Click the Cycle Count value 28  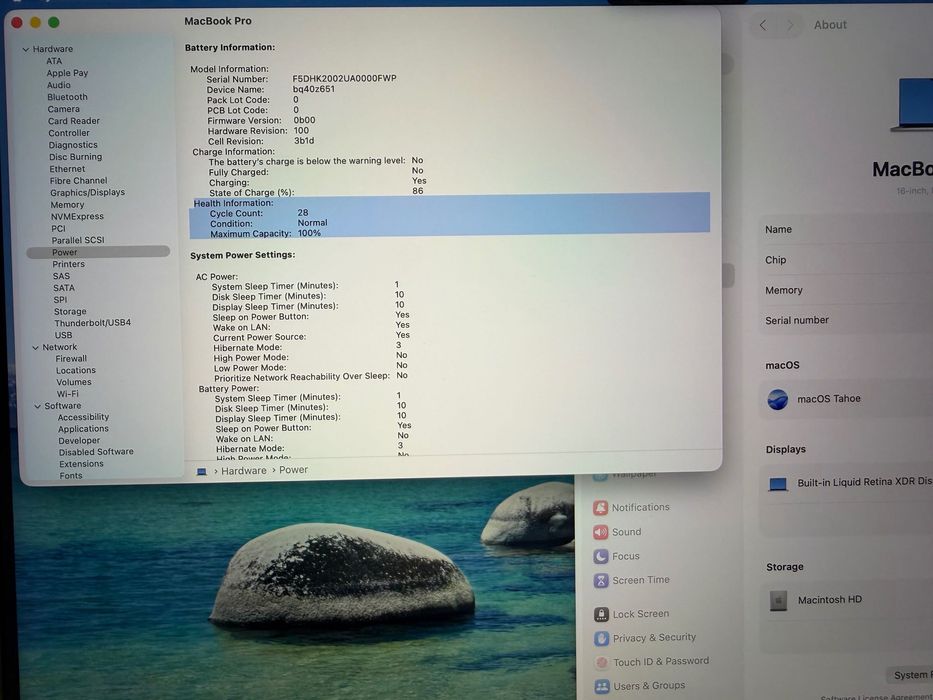point(303,212)
